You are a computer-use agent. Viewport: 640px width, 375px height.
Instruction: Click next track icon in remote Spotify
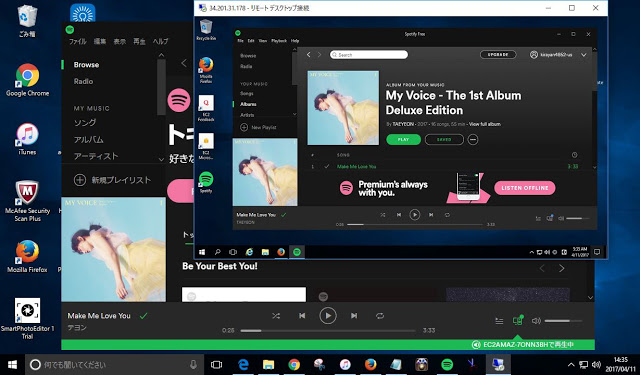431,215
